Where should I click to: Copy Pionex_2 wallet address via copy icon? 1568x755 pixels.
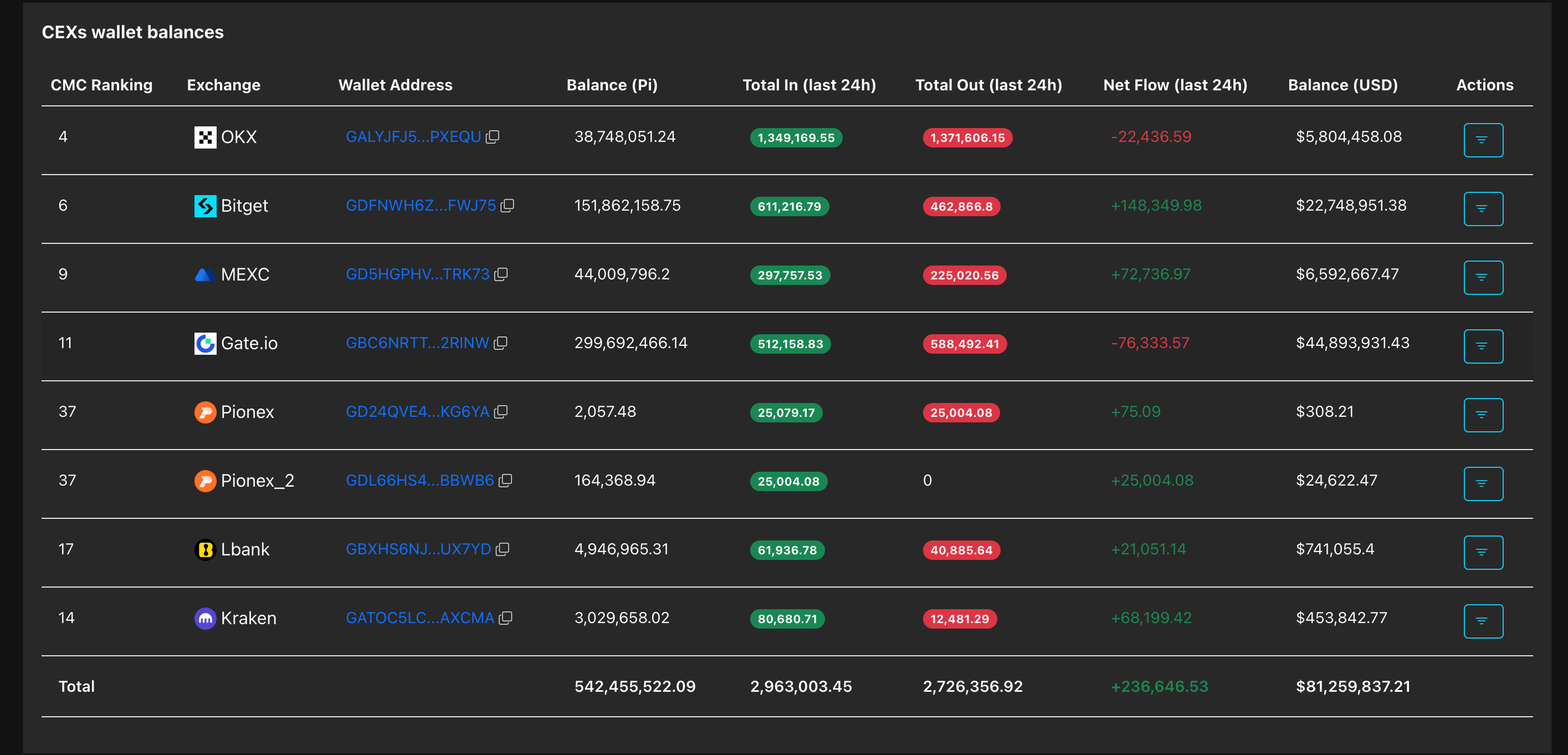point(505,481)
